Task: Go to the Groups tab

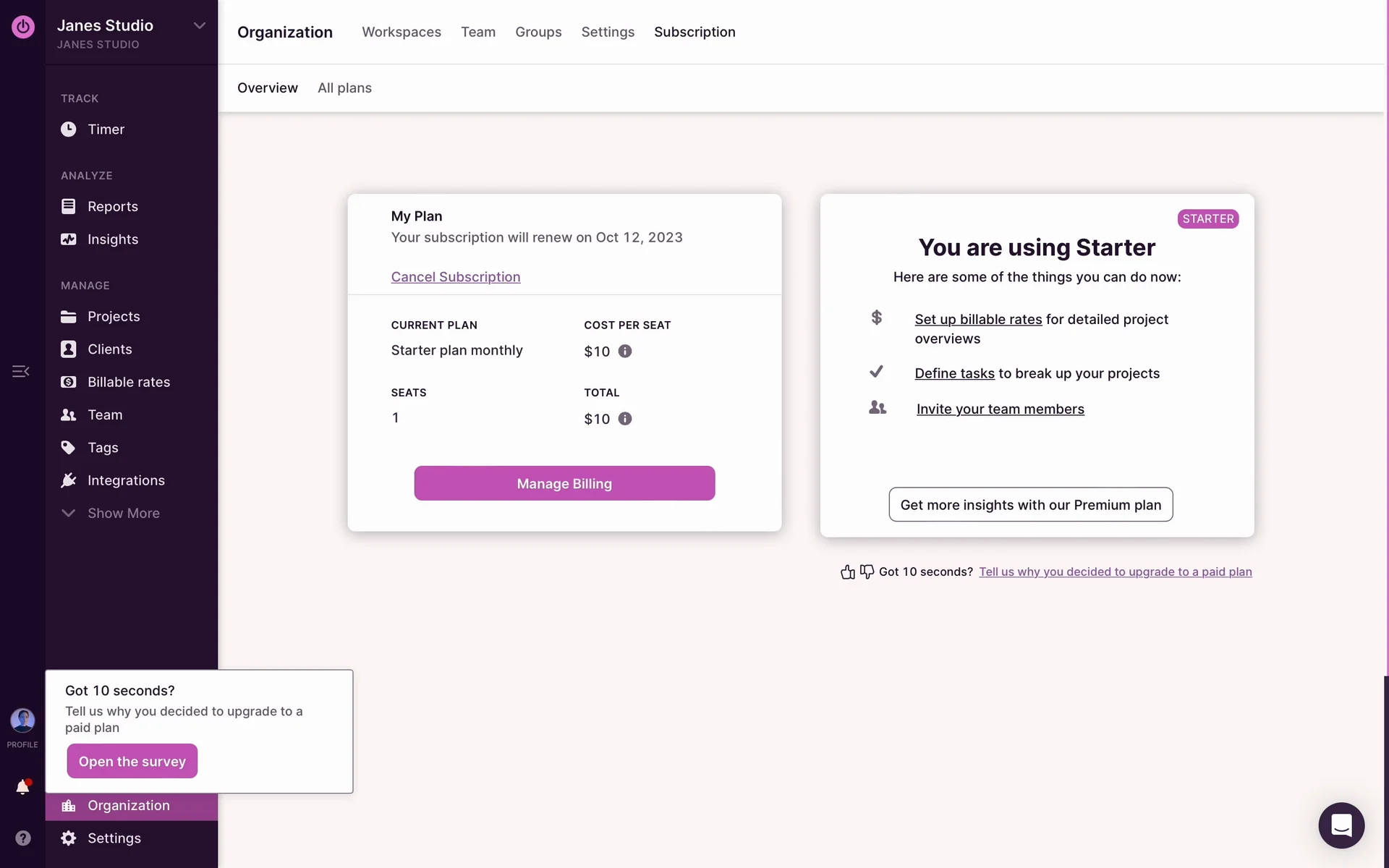Action: point(538,32)
